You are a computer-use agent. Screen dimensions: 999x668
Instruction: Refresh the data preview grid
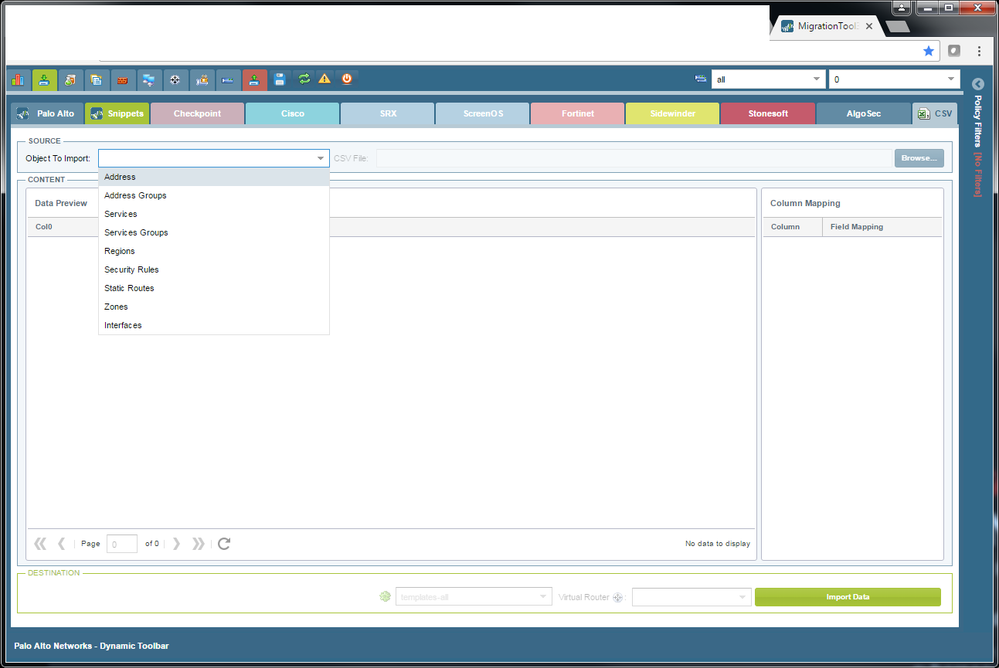(x=224, y=543)
